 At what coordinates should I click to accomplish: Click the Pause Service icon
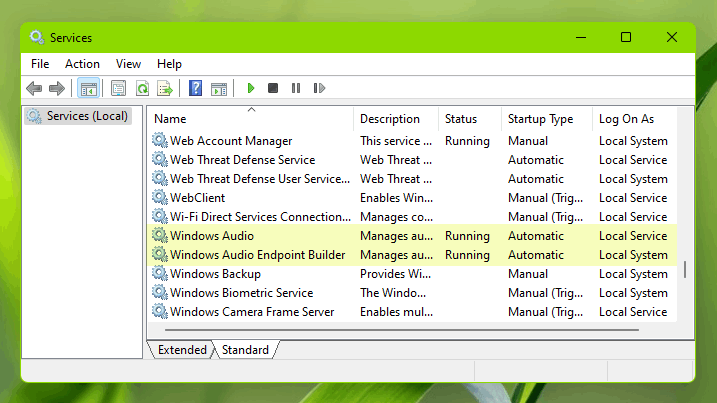296,88
